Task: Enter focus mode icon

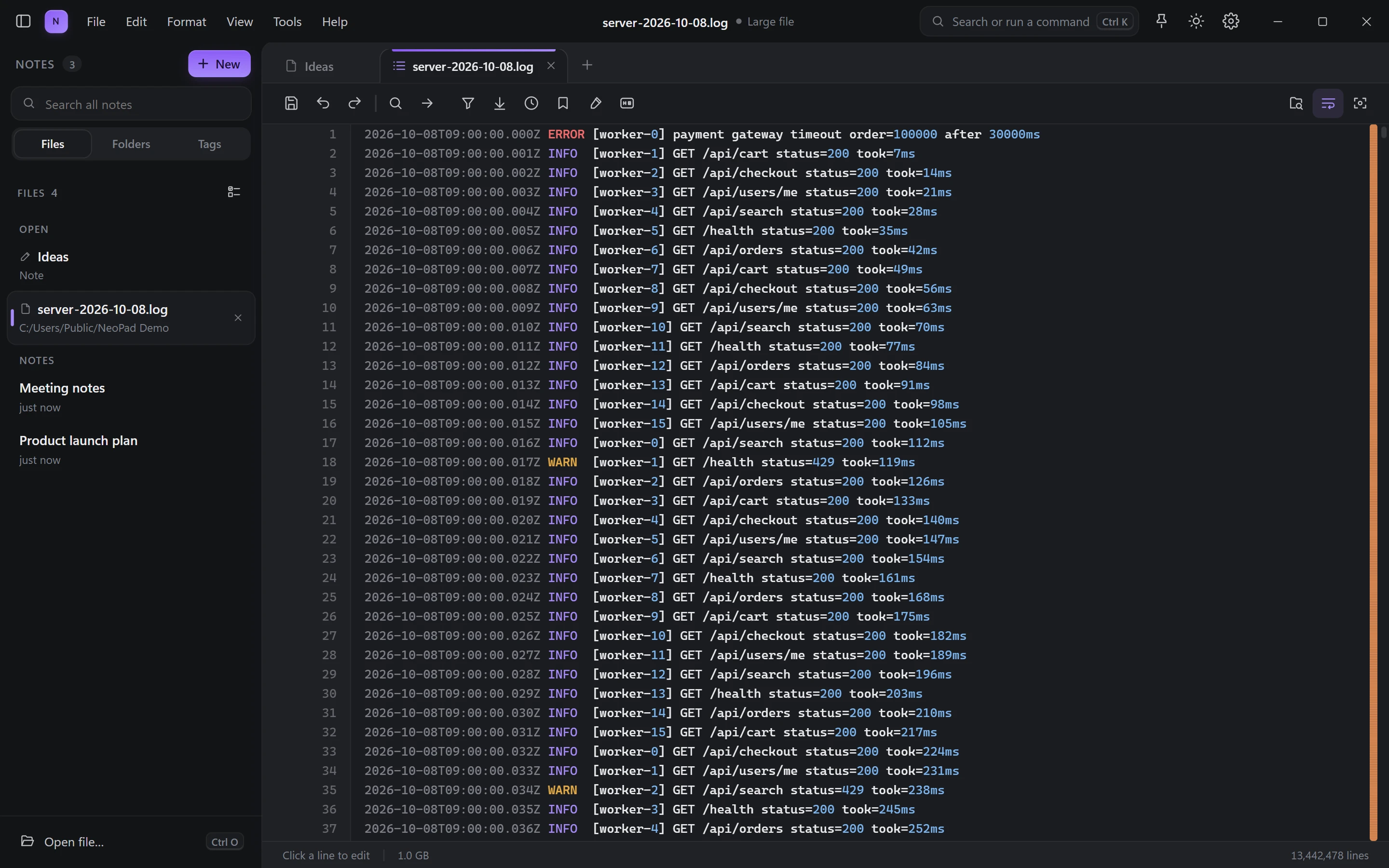Action: tap(1360, 103)
